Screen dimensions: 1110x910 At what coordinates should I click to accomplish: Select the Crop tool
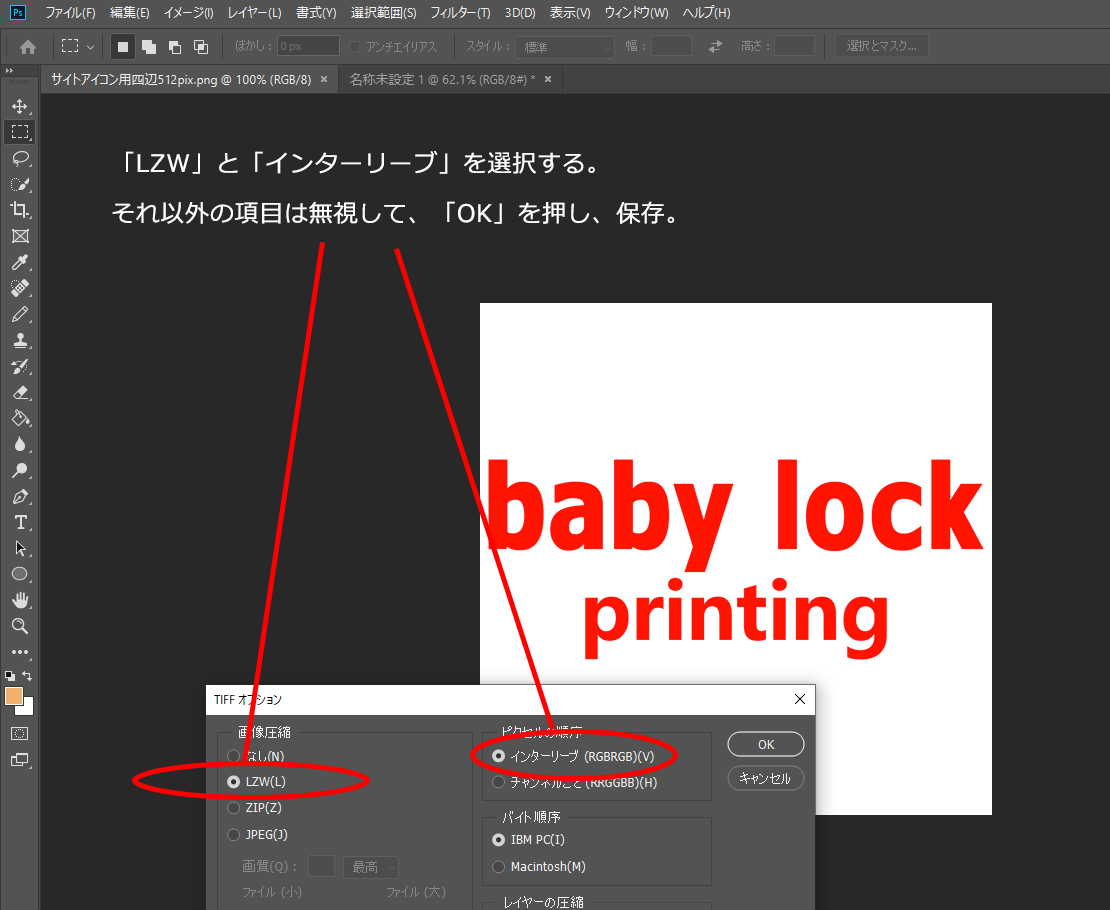(x=19, y=210)
